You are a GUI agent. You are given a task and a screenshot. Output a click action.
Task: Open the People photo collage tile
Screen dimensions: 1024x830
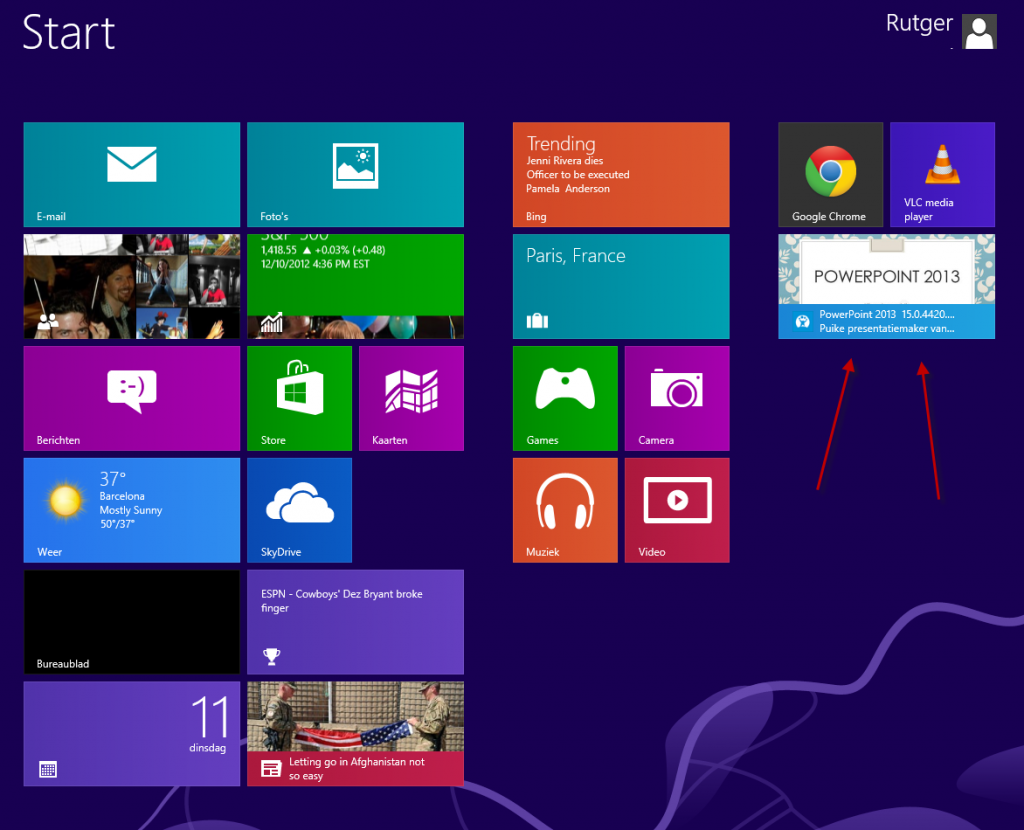131,287
